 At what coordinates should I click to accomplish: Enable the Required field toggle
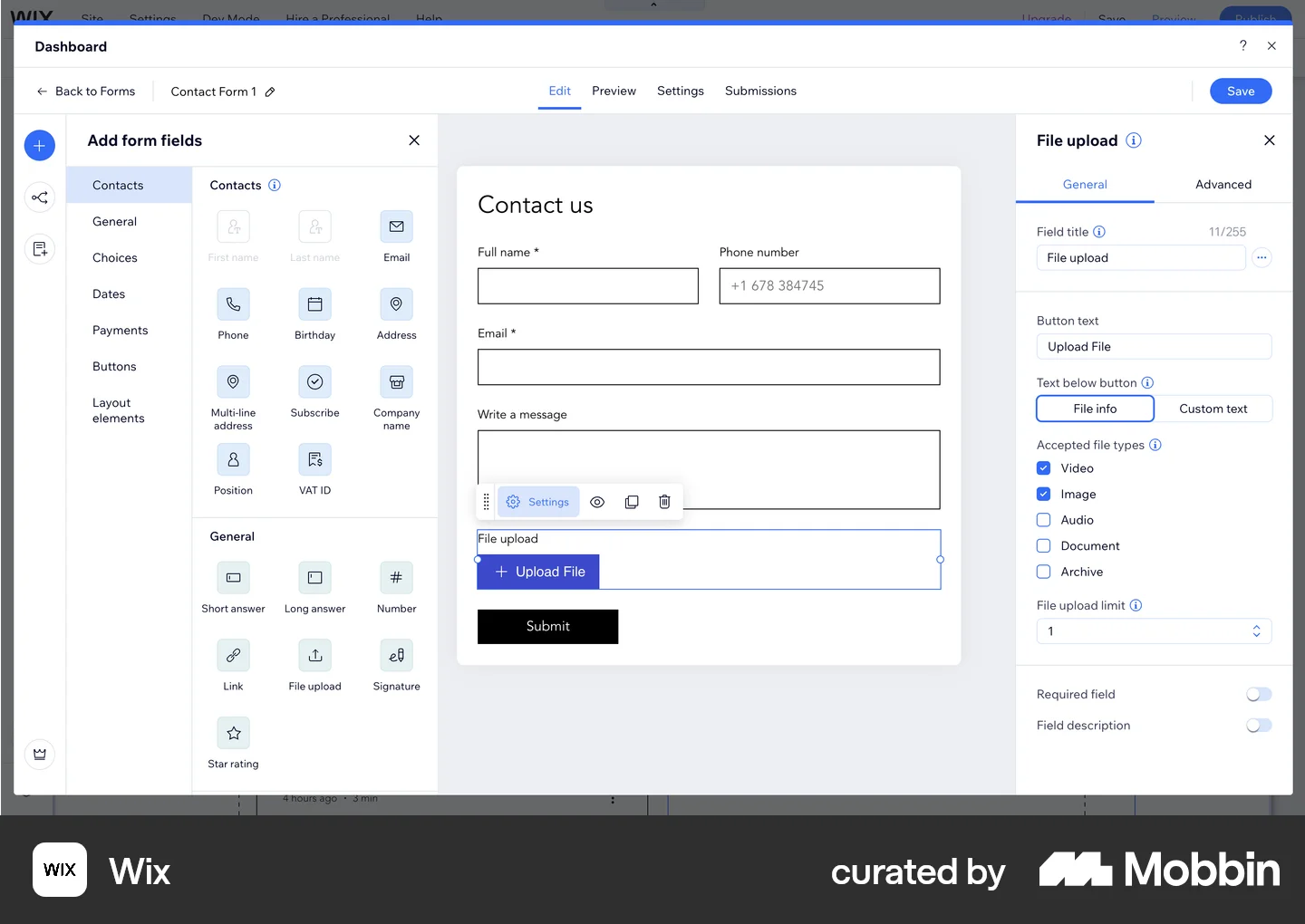1259,695
